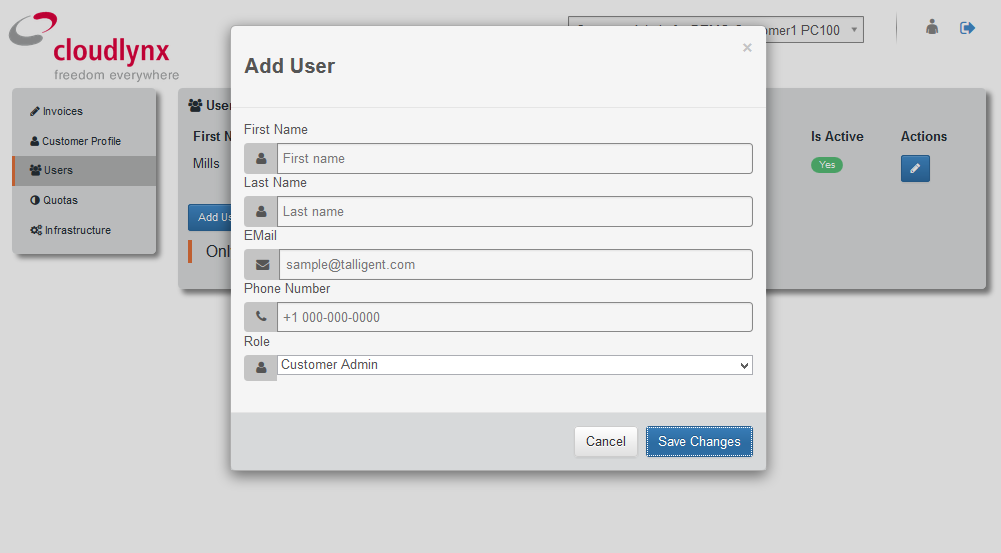This screenshot has height=553, width=1001.
Task: Click the Phone Number input field
Action: (515, 317)
